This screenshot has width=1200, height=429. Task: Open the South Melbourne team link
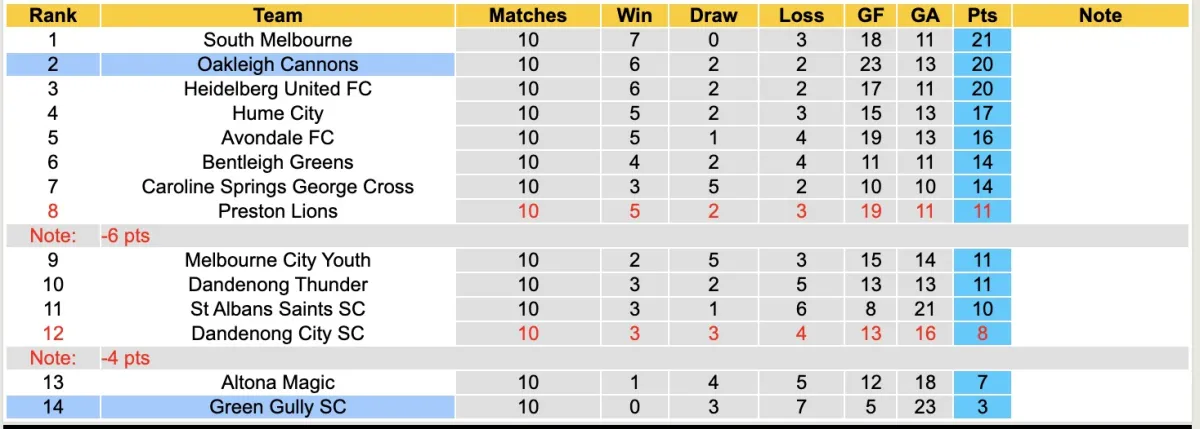tap(277, 40)
